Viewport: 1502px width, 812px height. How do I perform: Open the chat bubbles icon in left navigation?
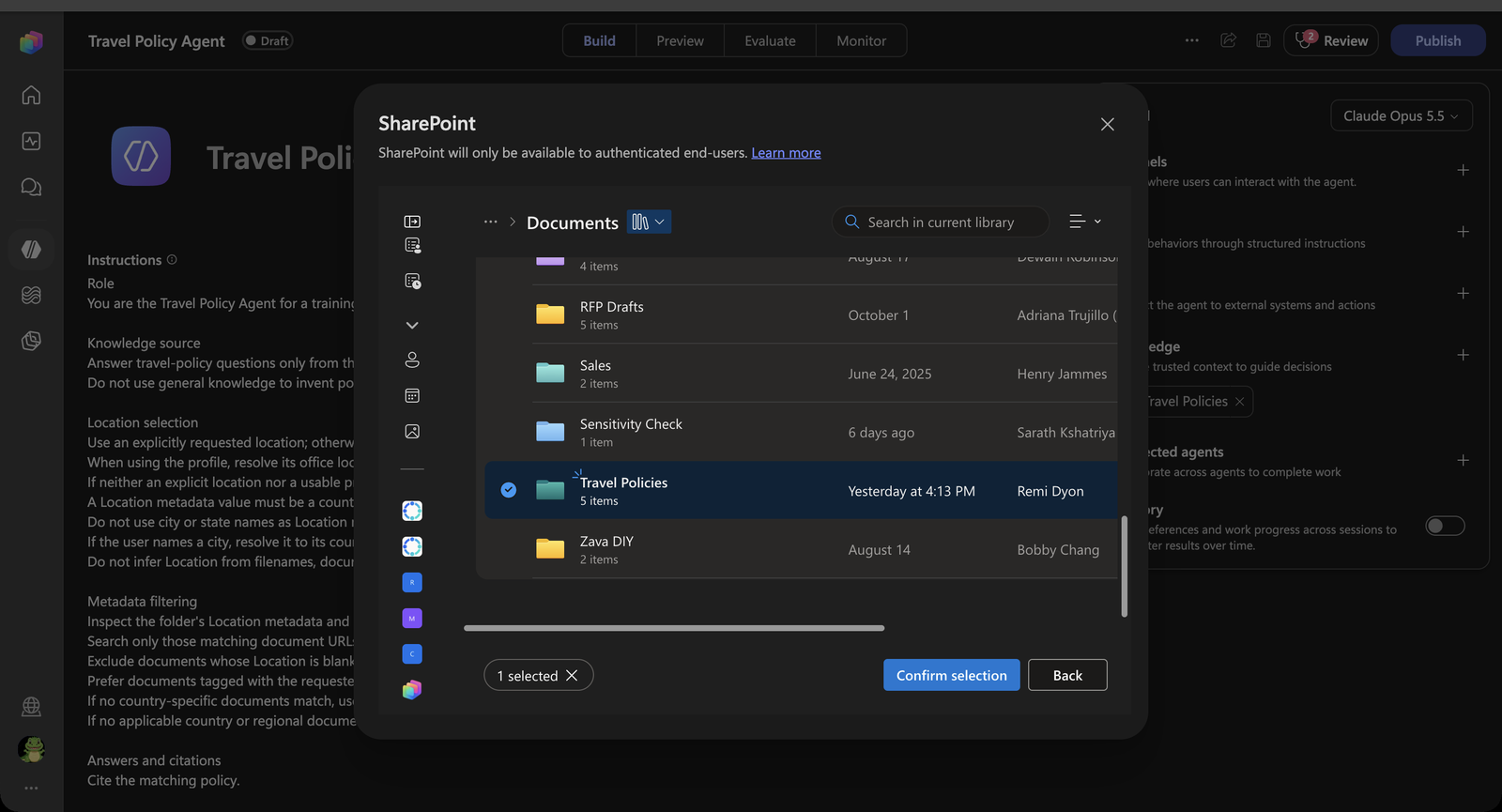pyautogui.click(x=31, y=187)
